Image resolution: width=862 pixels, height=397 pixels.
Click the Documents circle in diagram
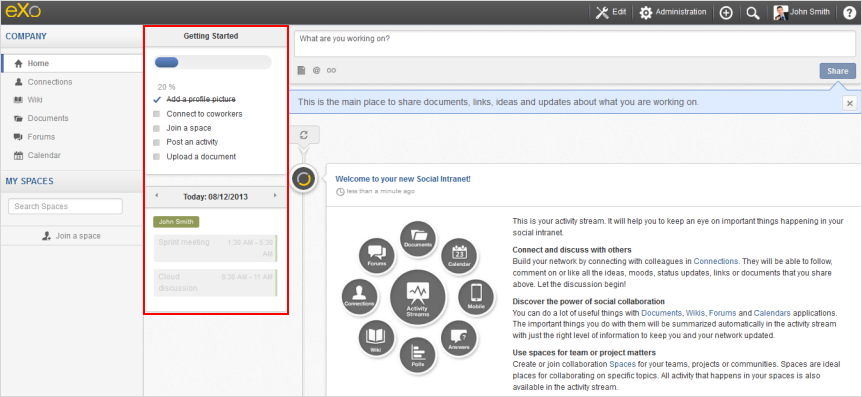click(418, 239)
